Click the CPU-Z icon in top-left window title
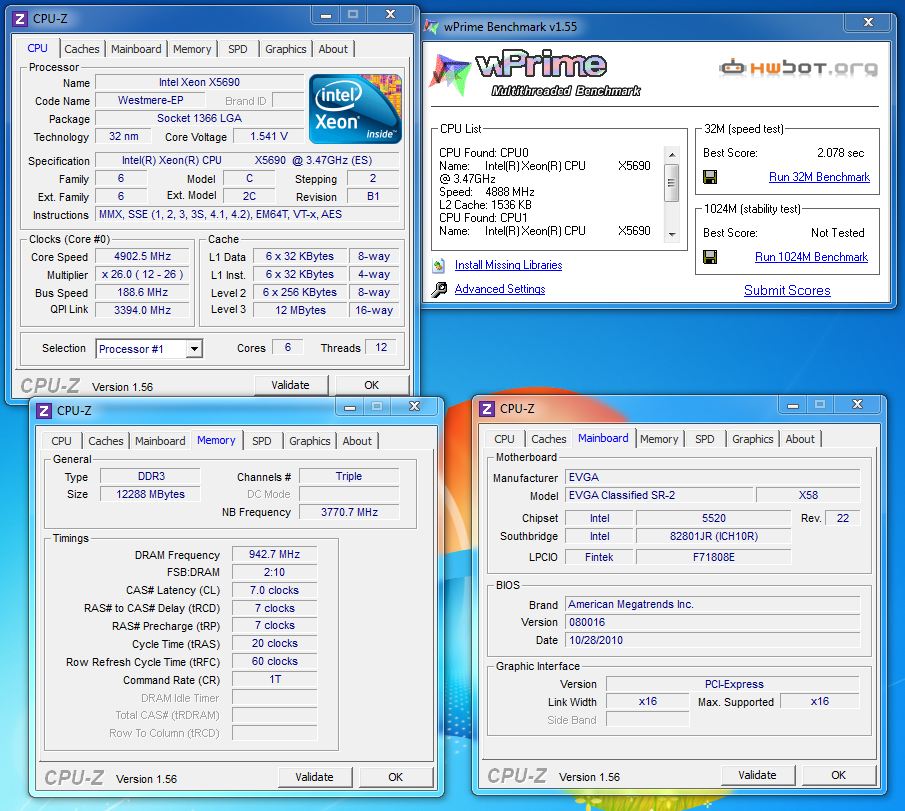 (x=20, y=18)
